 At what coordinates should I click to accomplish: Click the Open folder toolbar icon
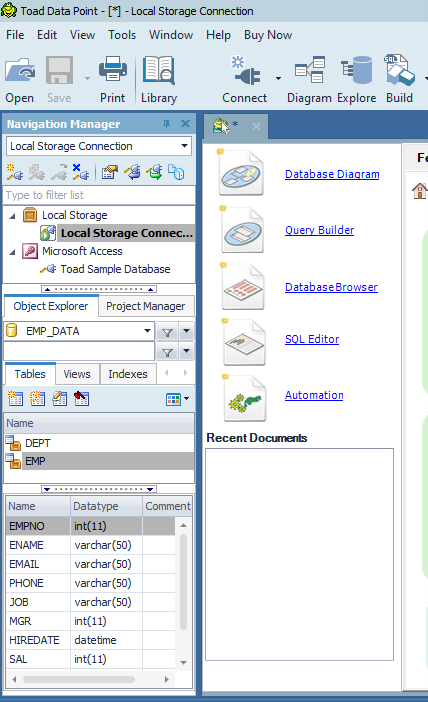[x=20, y=71]
